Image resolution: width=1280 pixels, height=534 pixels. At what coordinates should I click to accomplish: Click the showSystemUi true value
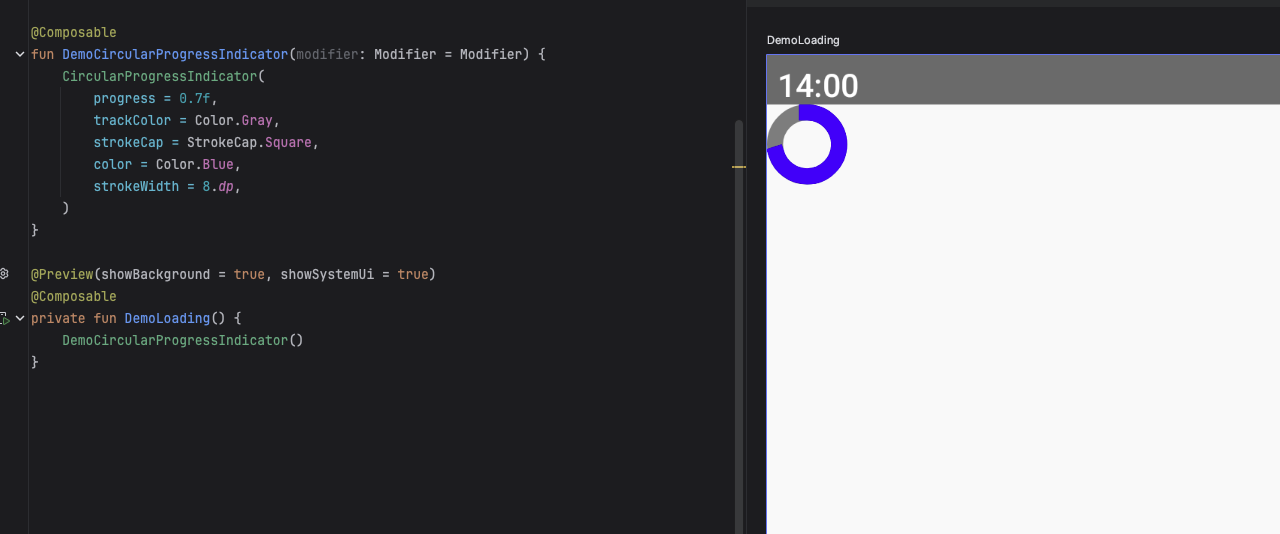(412, 274)
